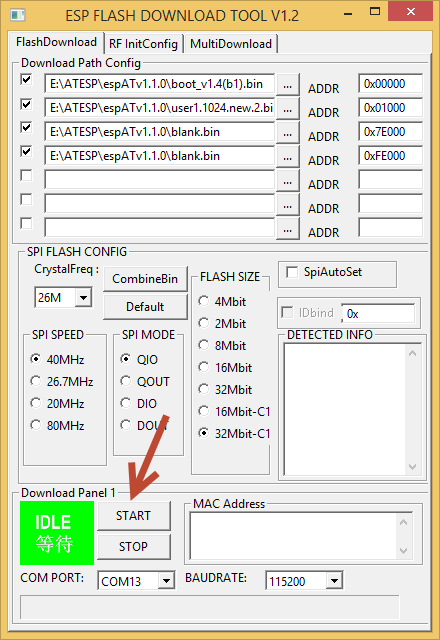Click browse button beside 0xFE000 address
The height and width of the screenshot is (640, 440).
tap(288, 157)
